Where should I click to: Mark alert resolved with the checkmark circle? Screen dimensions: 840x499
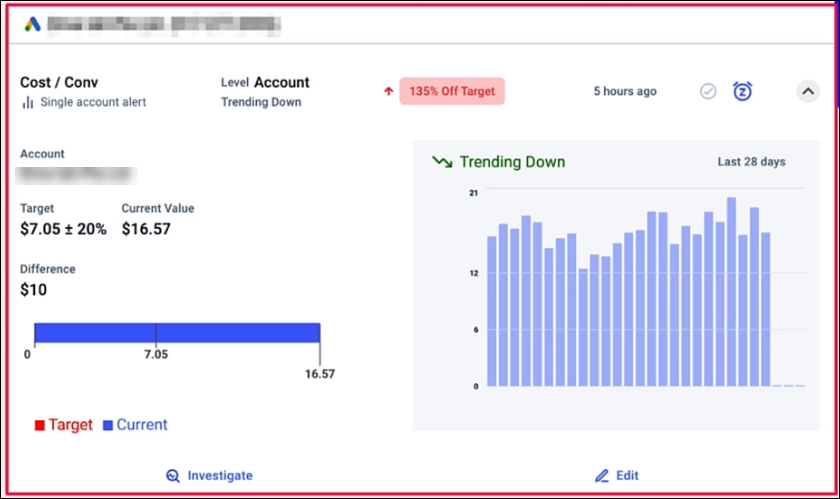(x=708, y=92)
